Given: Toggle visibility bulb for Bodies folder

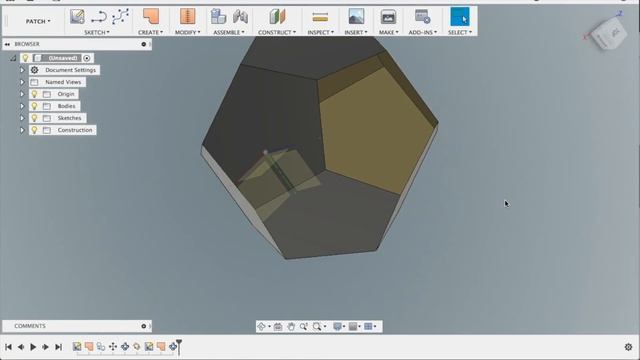Looking at the screenshot, I should (35, 106).
